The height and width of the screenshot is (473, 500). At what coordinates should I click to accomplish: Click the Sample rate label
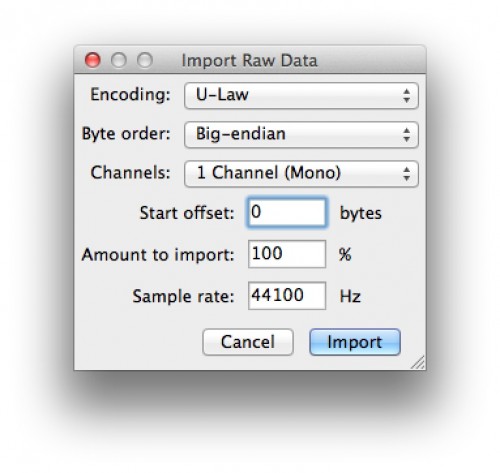pyautogui.click(x=183, y=296)
